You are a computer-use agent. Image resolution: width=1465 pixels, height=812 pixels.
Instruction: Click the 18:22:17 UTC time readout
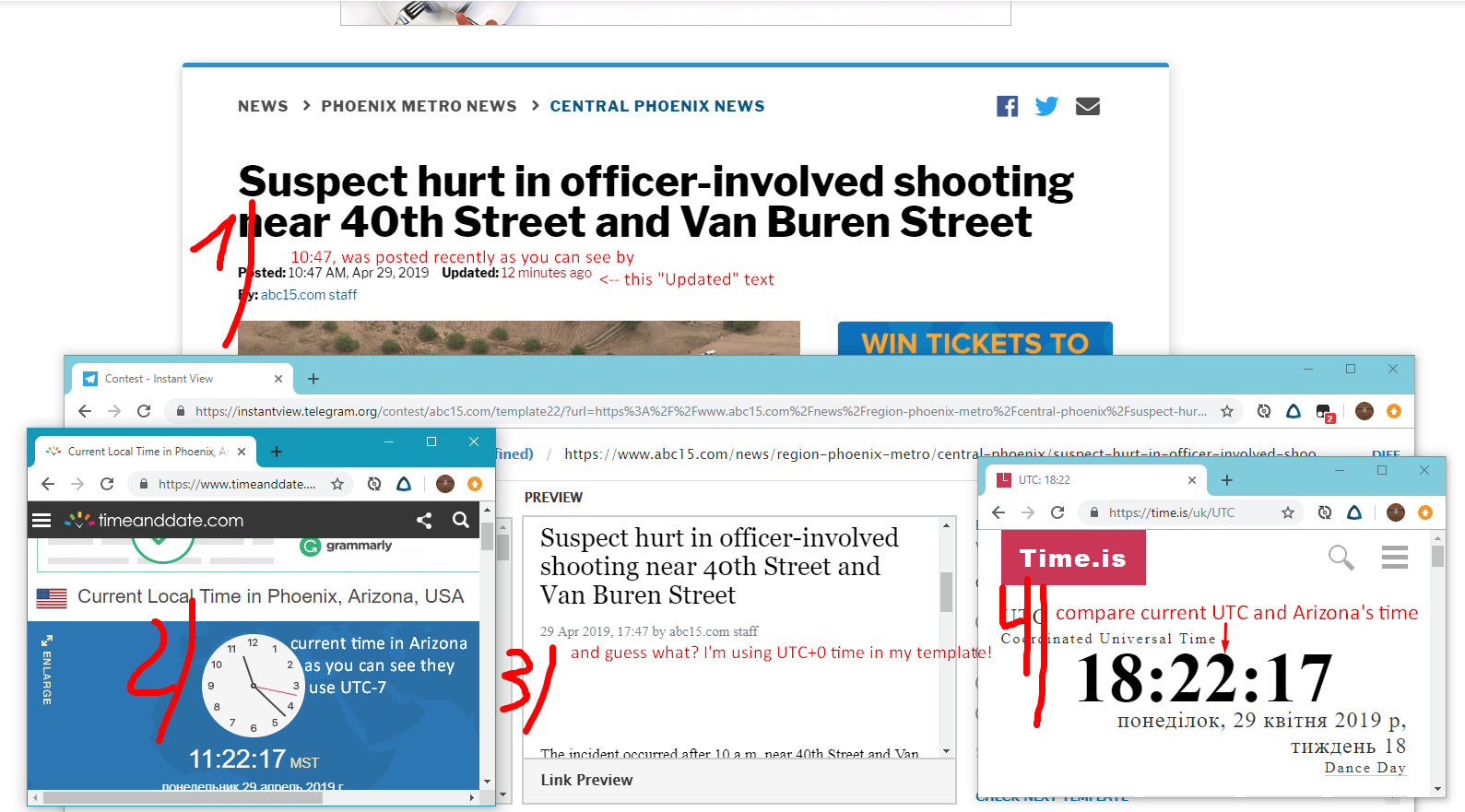(1204, 678)
